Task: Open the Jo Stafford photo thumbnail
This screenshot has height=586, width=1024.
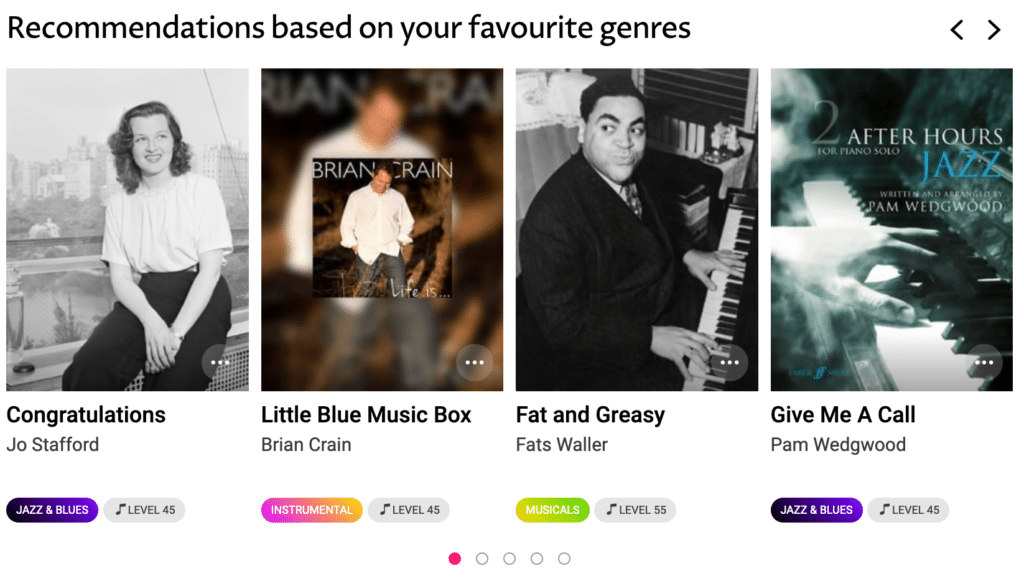Action: click(x=127, y=229)
